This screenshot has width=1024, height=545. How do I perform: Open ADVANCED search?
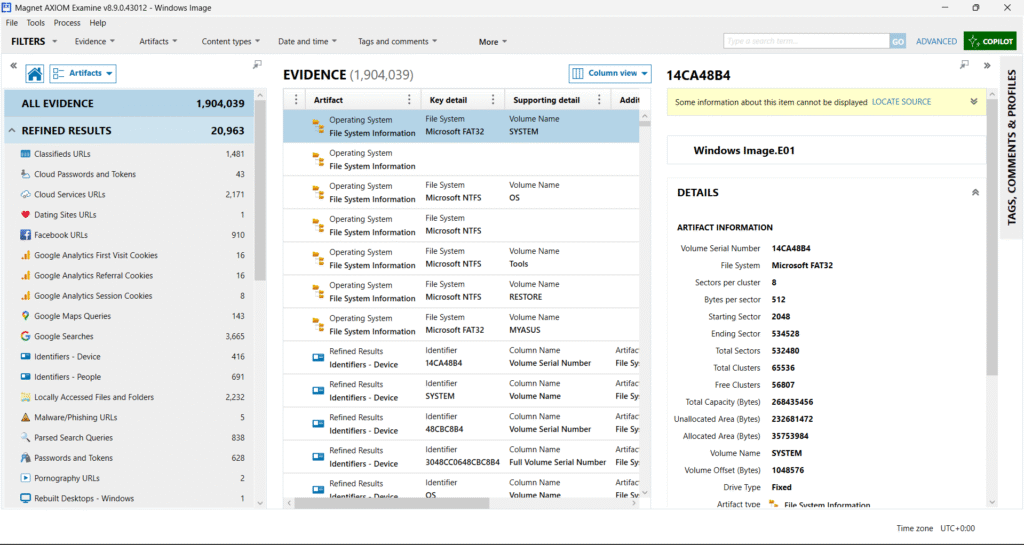936,41
